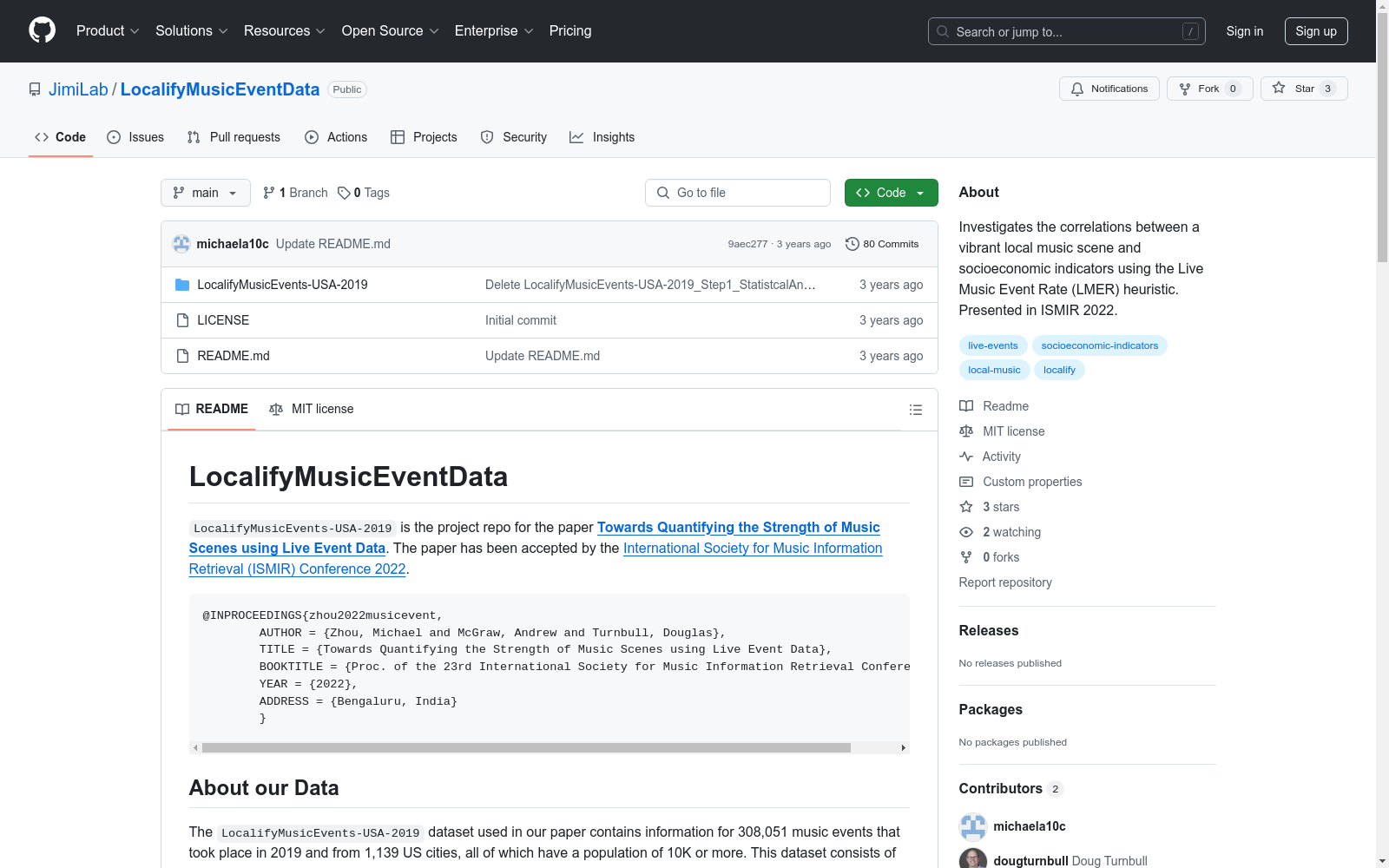1389x868 pixels.
Task: Select the Code repository tab
Action: click(x=61, y=137)
